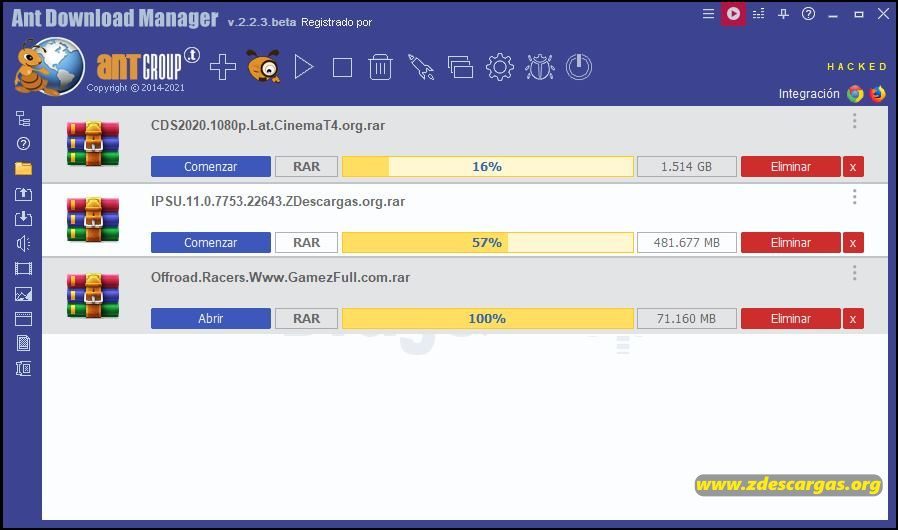Click the 481.677 MB size value
Screen dimensions: 898x530
coord(687,242)
